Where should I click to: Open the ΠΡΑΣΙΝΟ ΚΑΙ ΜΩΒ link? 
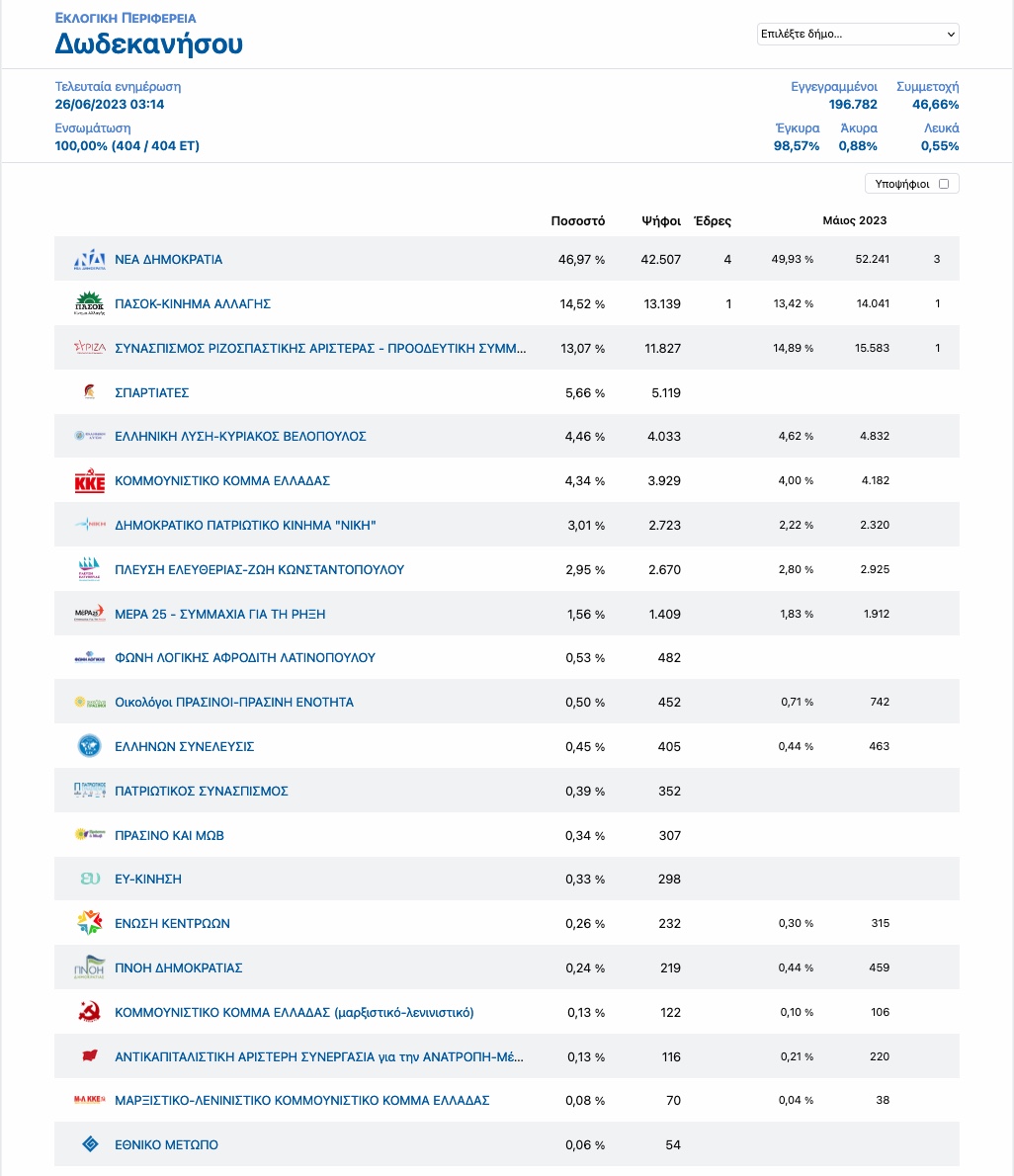(170, 835)
